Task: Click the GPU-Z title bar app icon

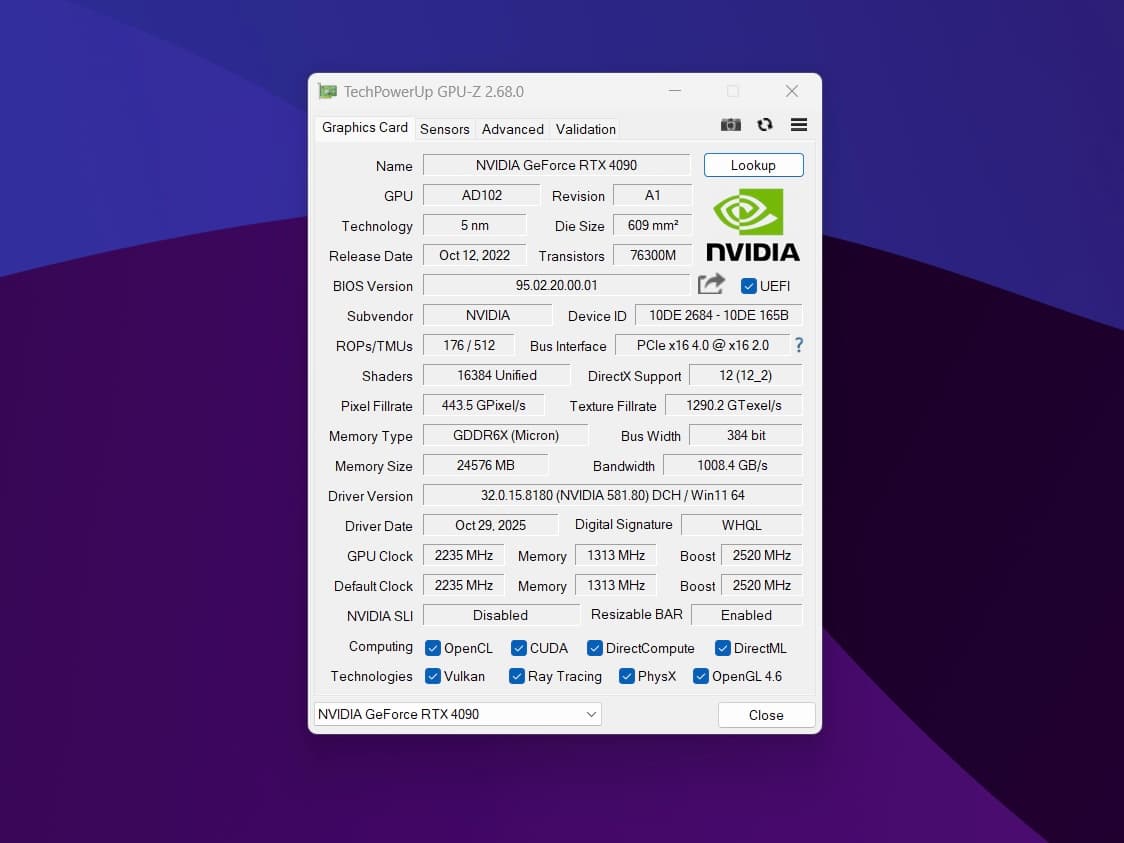Action: pyautogui.click(x=328, y=91)
